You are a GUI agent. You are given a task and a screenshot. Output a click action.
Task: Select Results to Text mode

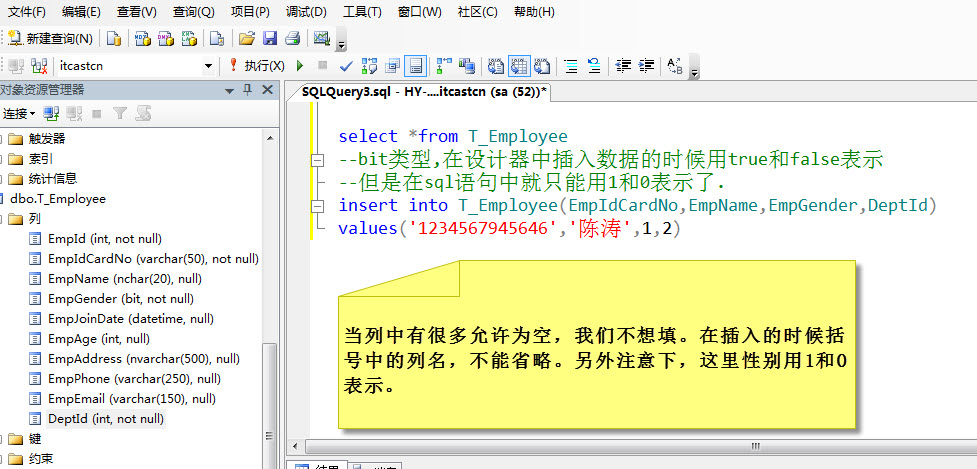(x=496, y=65)
